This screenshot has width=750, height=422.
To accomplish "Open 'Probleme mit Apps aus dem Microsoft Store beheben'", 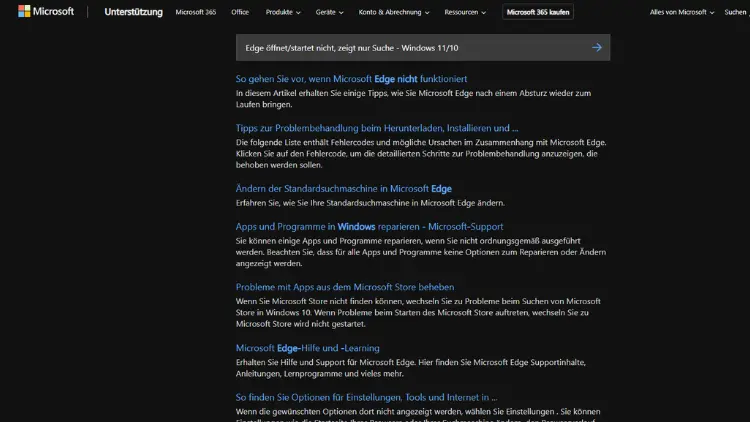I will pos(345,287).
